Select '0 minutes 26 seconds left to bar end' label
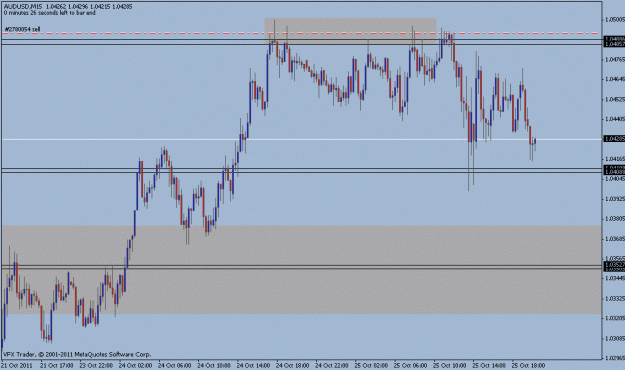This screenshot has width=625, height=370. coord(49,13)
